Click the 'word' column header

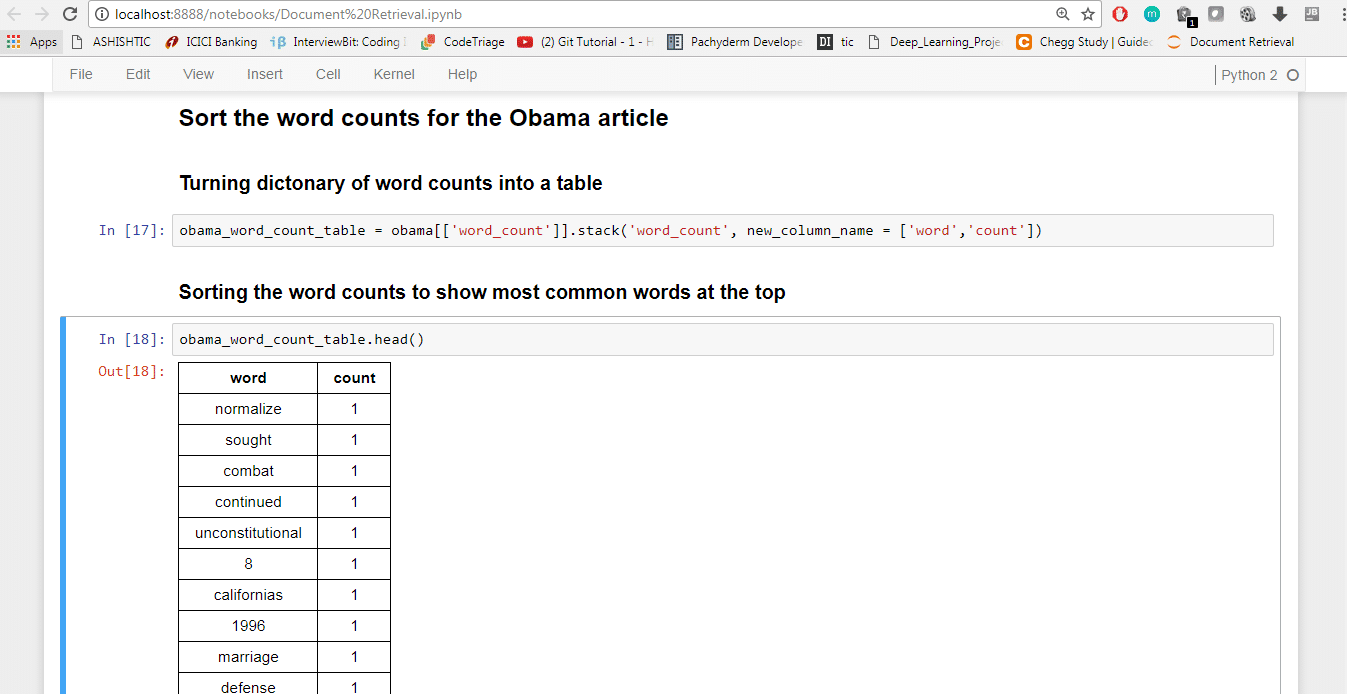pyautogui.click(x=248, y=378)
